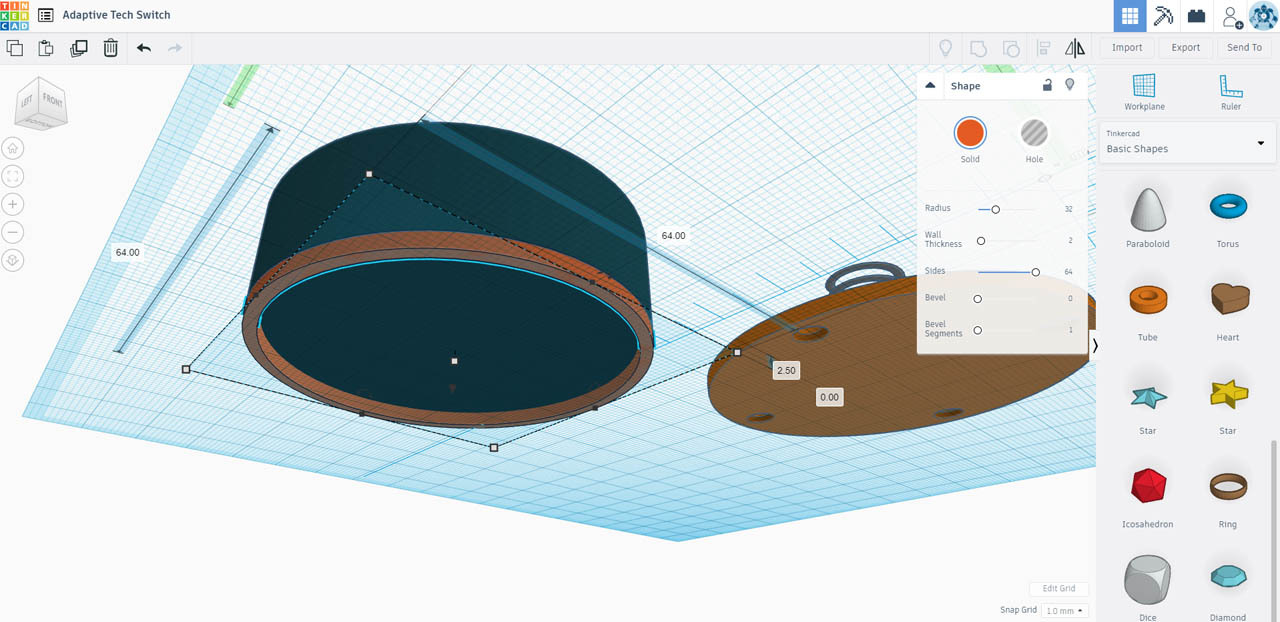
Task: Click Edit Grid near the bottom right
Action: coord(1059,588)
